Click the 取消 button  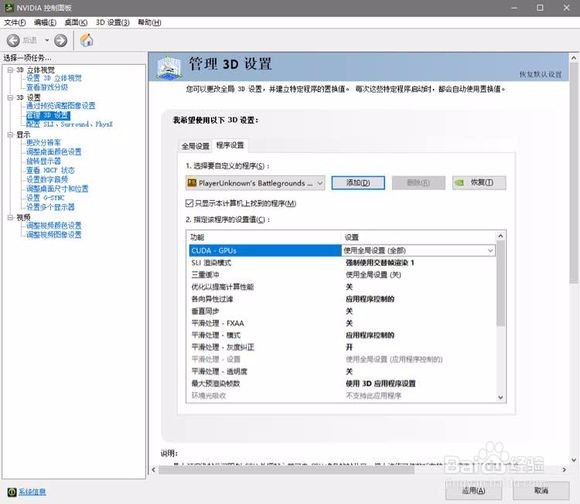[x=541, y=491]
